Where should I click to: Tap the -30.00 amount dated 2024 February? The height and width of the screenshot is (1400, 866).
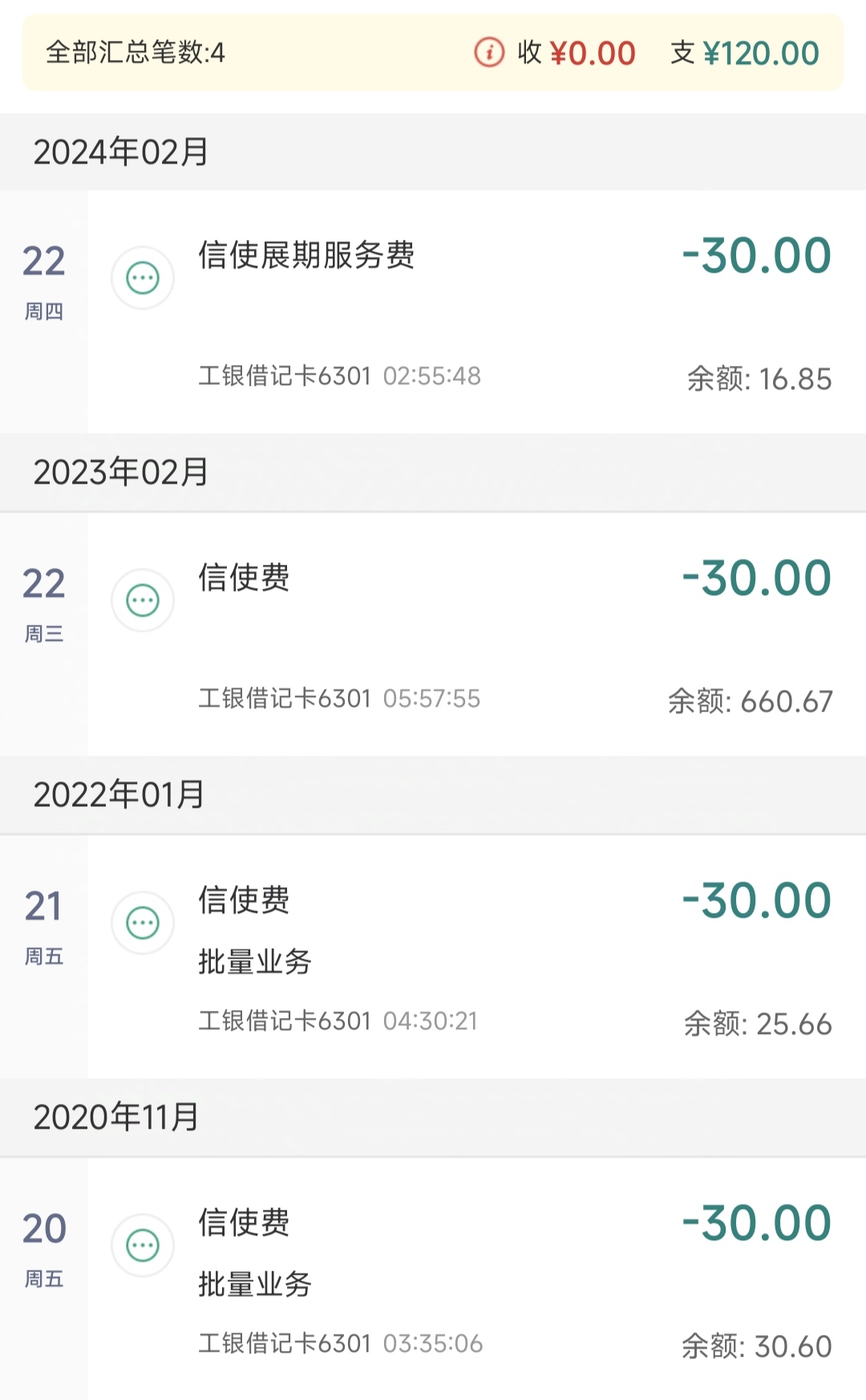(x=756, y=256)
